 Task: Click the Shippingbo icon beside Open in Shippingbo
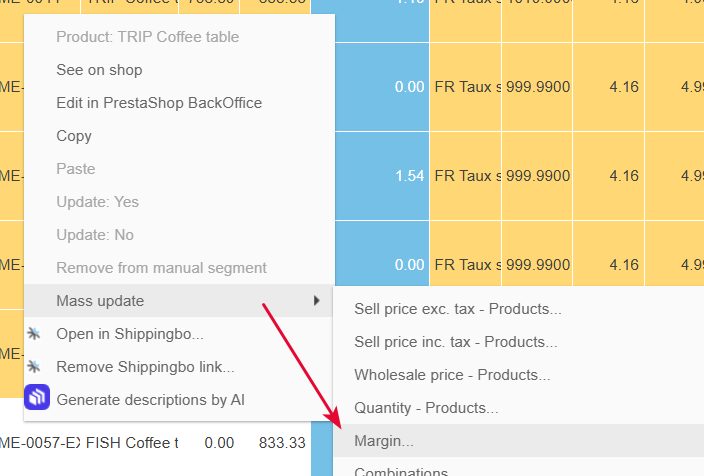point(34,334)
